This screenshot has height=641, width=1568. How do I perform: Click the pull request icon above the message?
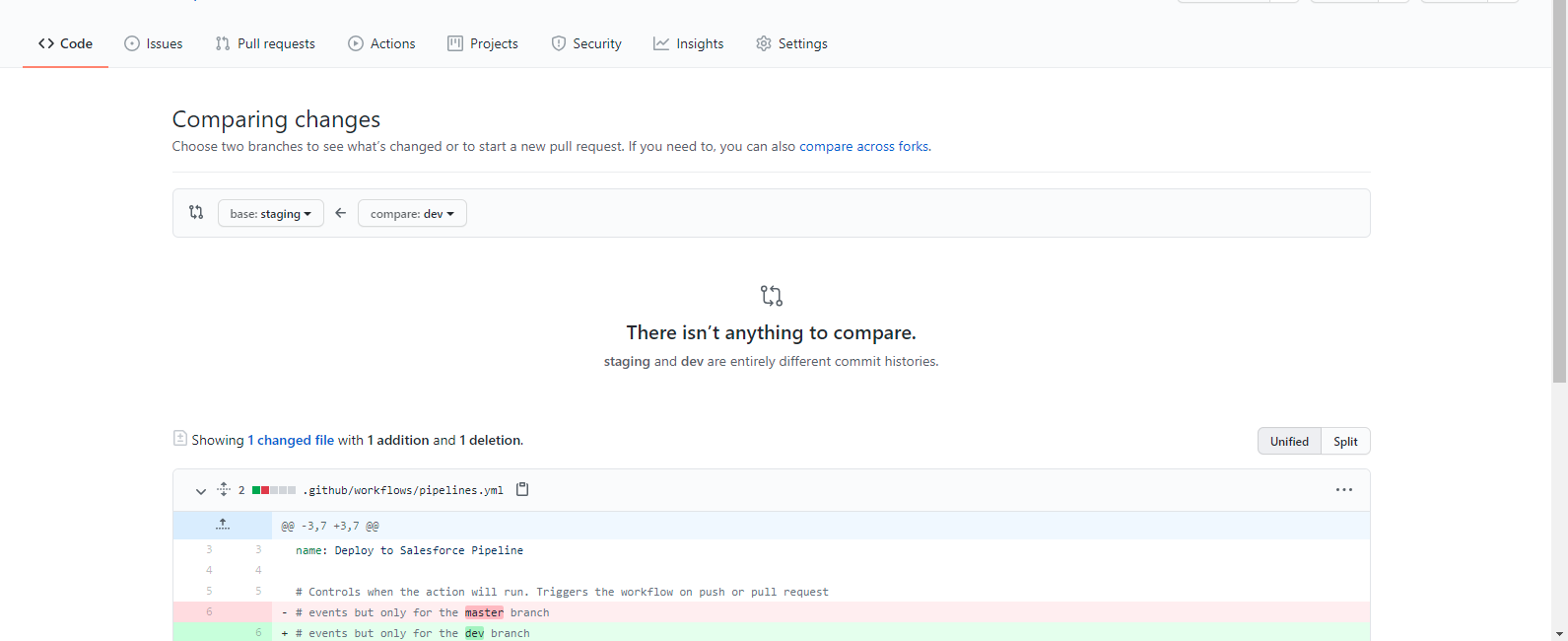[x=771, y=296]
